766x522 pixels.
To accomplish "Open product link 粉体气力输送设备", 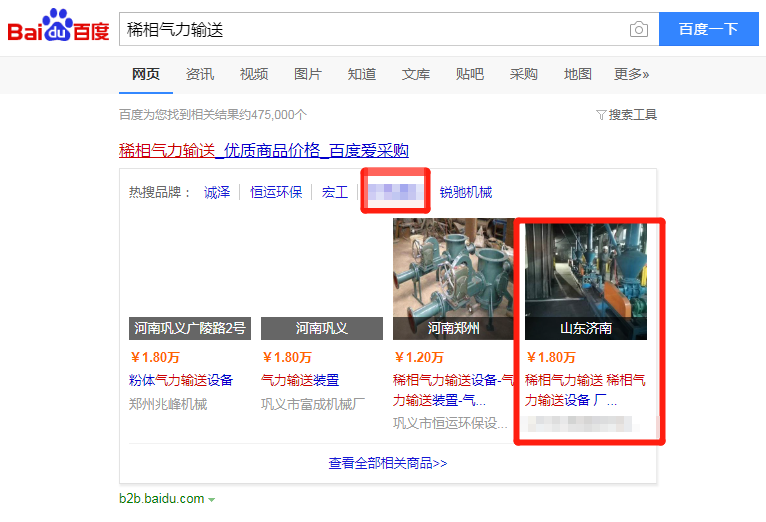I will pyautogui.click(x=181, y=380).
